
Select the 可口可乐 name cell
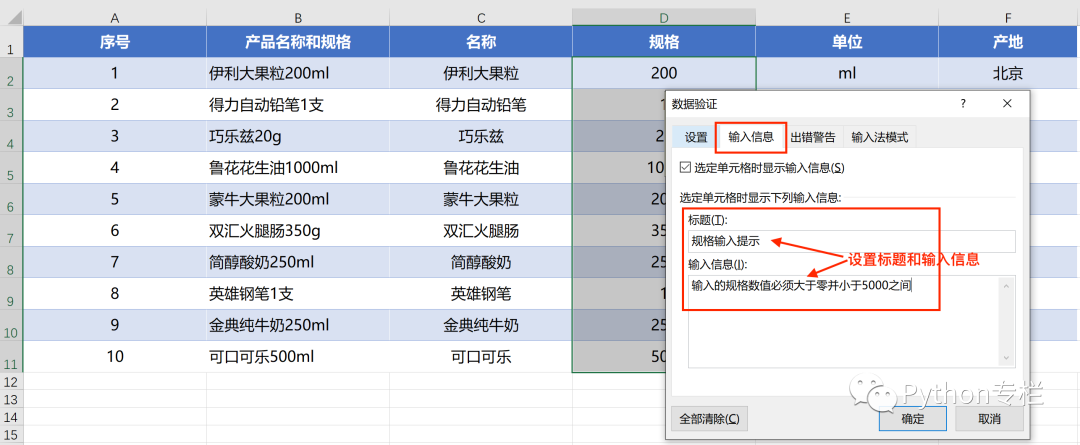point(481,357)
